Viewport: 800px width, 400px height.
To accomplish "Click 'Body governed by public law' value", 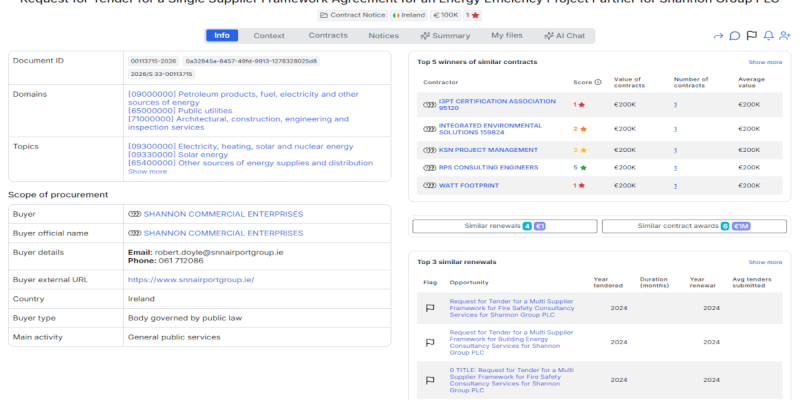I will pyautogui.click(x=185, y=318).
